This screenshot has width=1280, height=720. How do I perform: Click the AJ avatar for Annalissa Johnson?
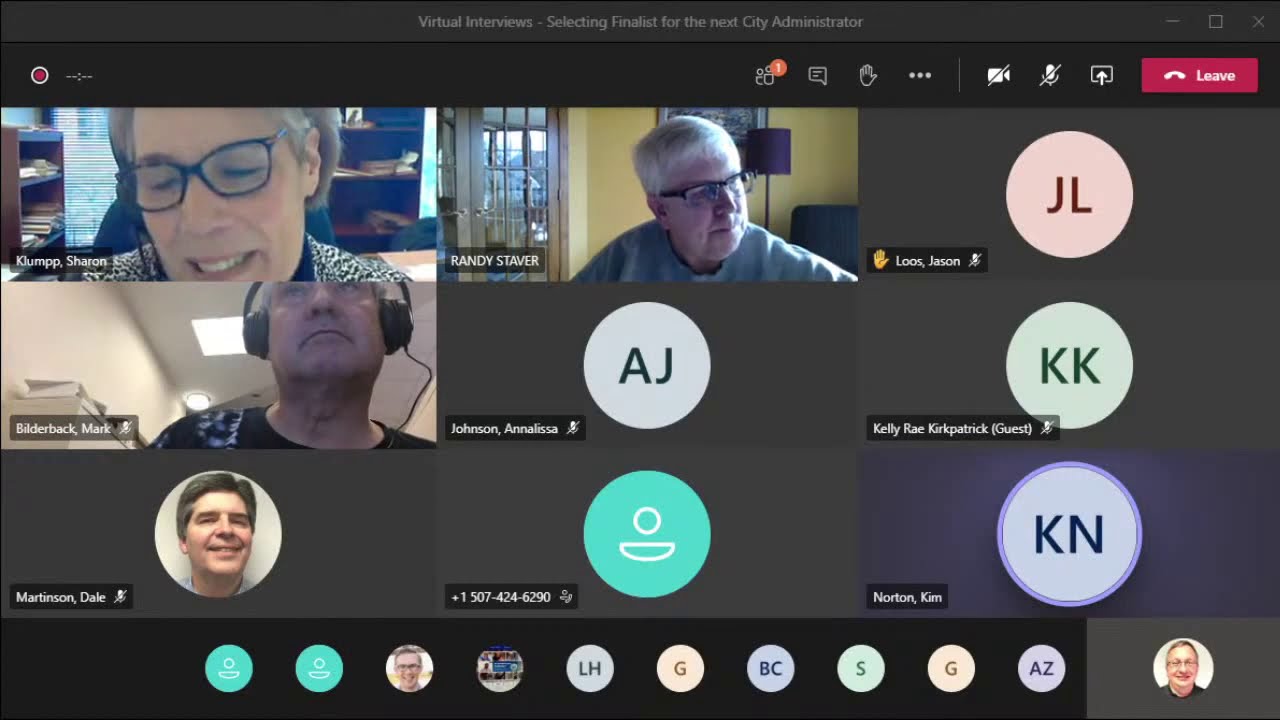coord(647,365)
